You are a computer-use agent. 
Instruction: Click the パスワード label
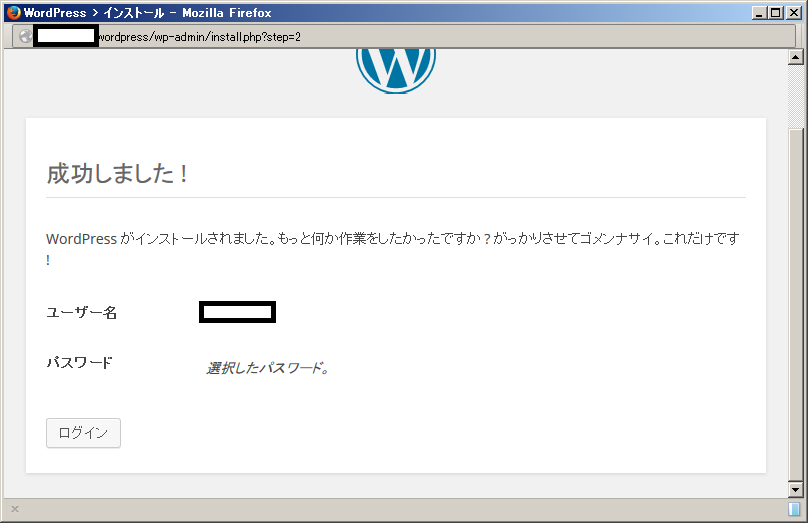coord(79,363)
